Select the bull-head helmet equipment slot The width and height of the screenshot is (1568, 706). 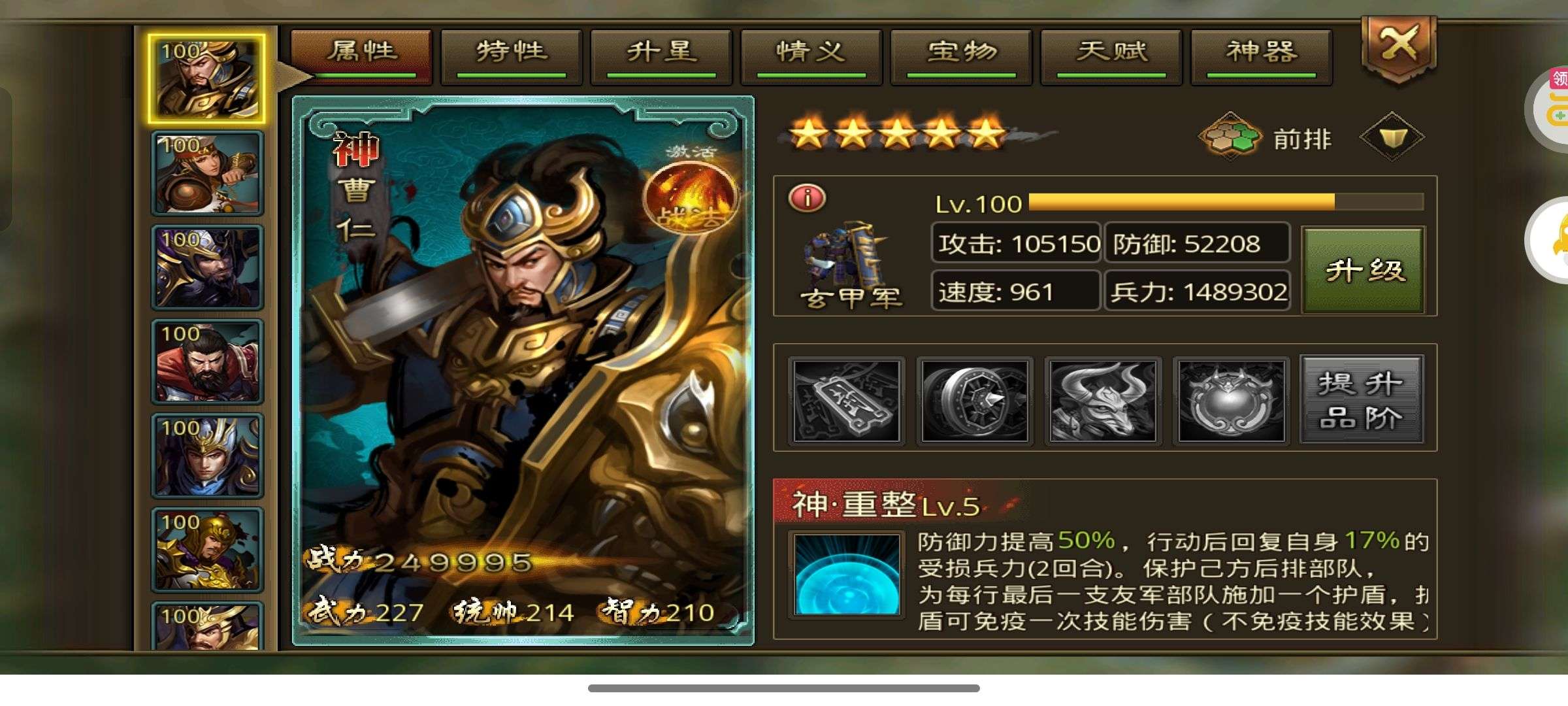pyautogui.click(x=1103, y=401)
